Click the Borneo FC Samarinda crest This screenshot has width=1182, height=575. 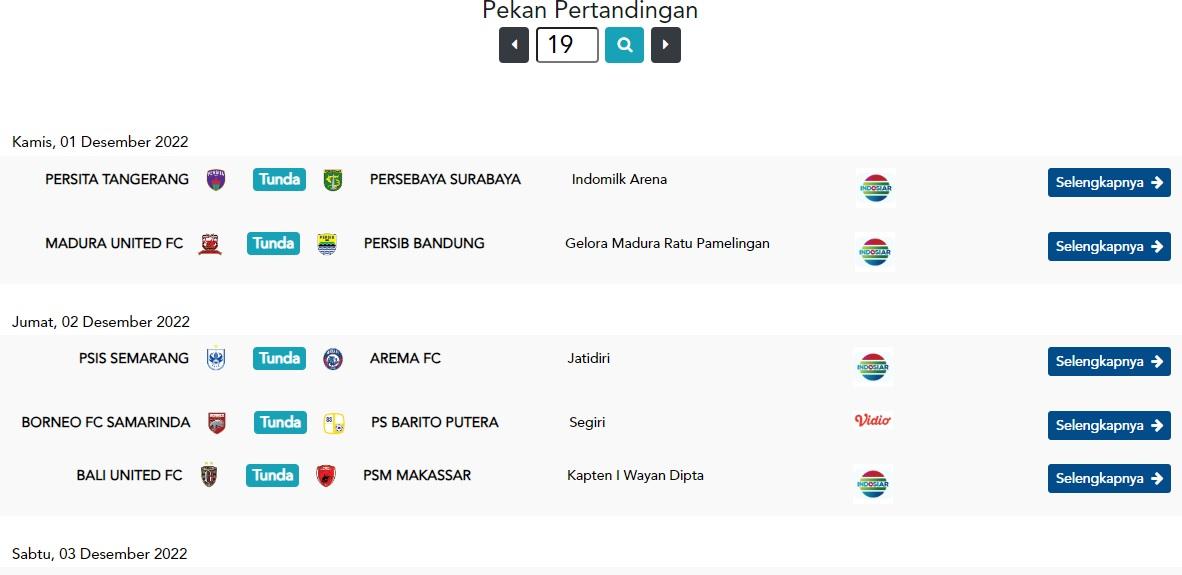pyautogui.click(x=217, y=423)
